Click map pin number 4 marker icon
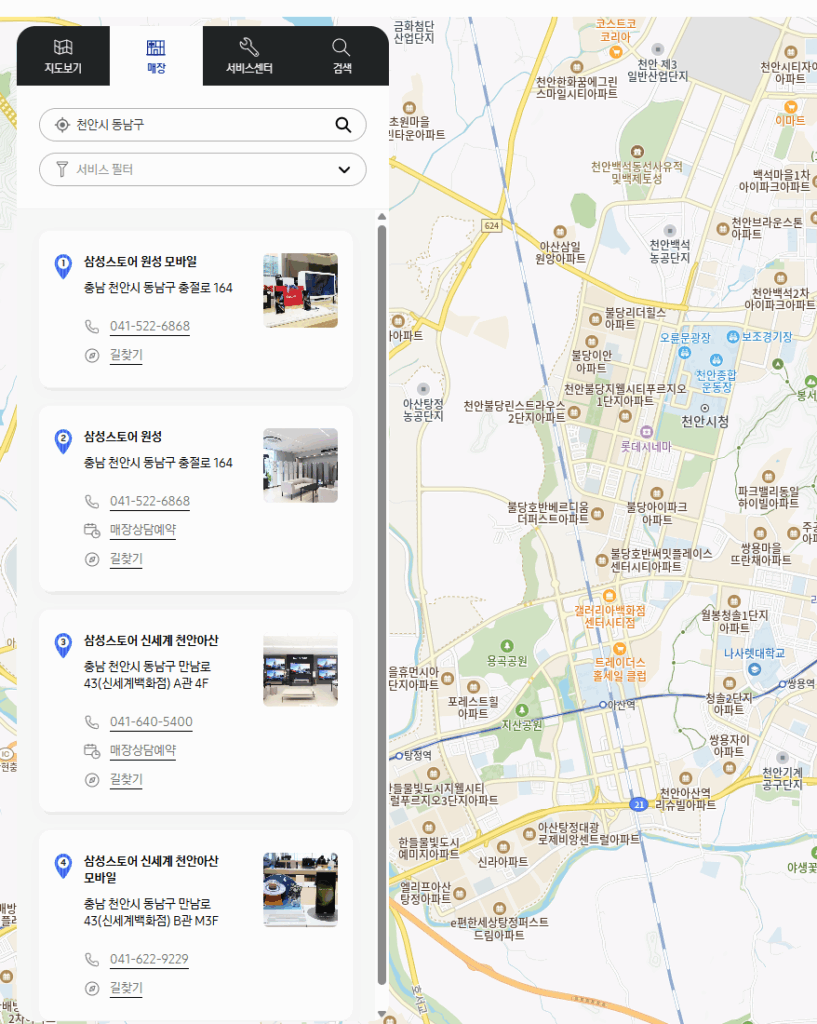817x1024 pixels. 63,865
